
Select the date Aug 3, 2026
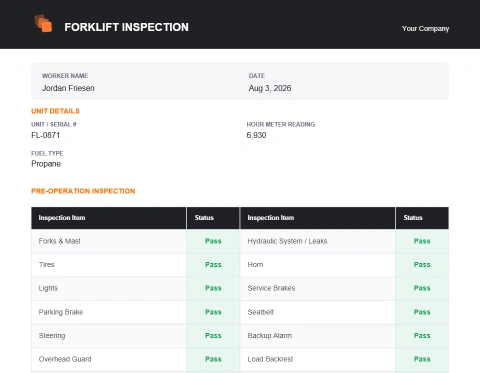(270, 88)
